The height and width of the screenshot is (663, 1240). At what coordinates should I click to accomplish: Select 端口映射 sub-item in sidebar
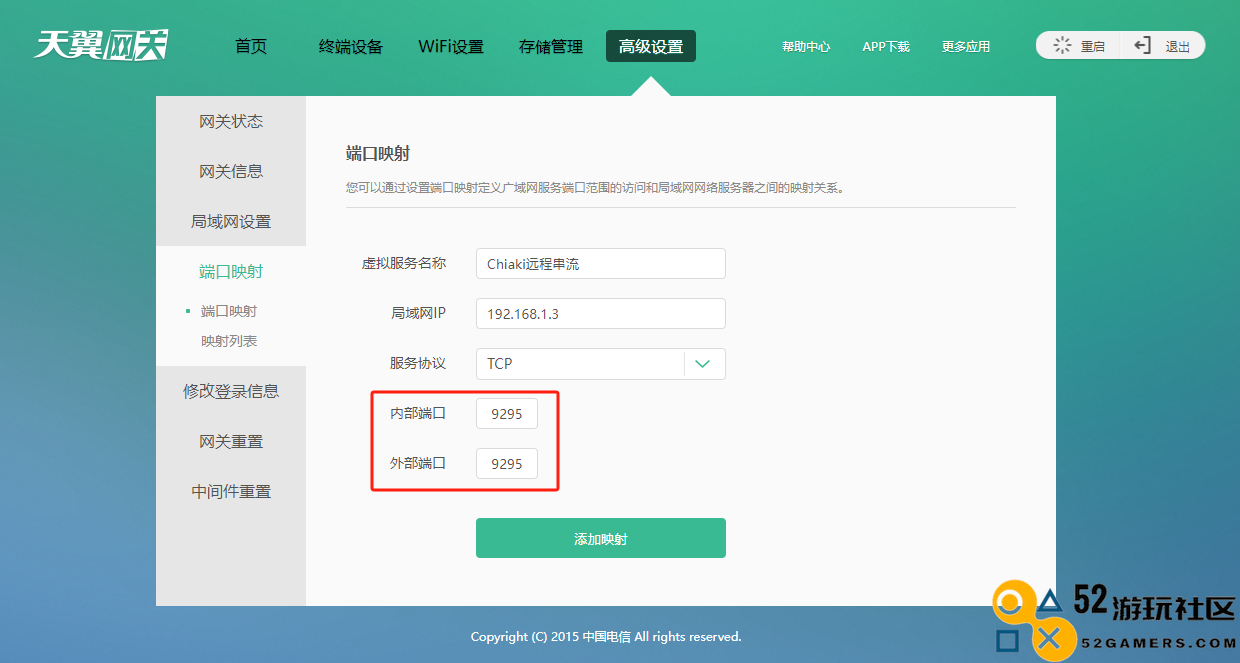[229, 311]
